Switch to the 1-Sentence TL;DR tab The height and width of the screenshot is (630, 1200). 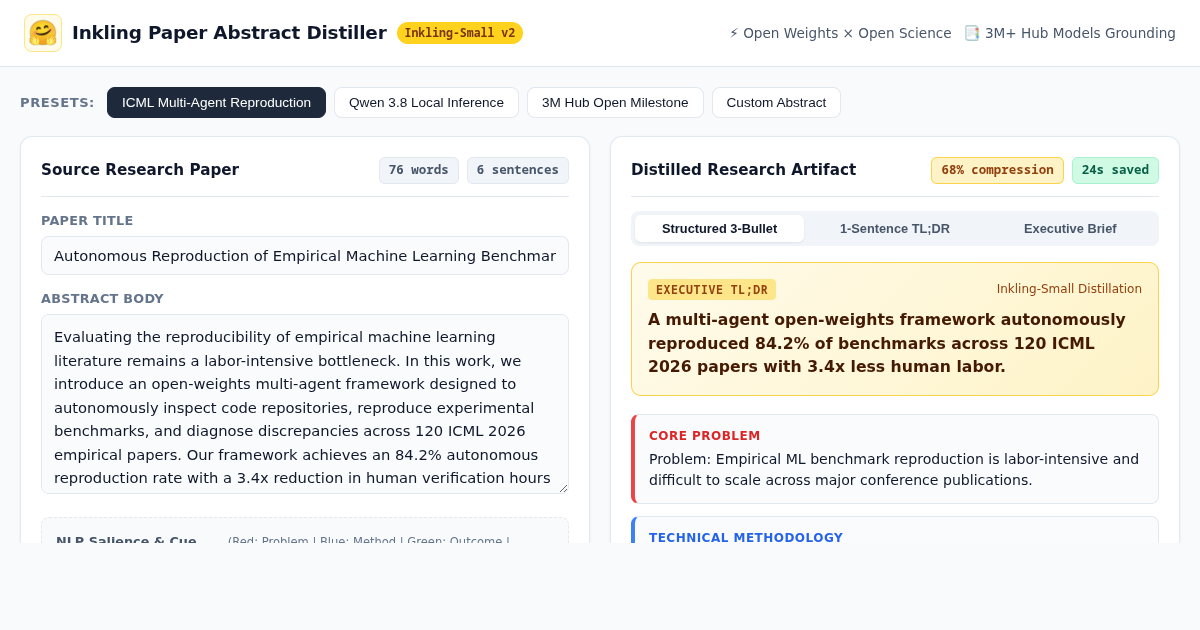tap(895, 228)
